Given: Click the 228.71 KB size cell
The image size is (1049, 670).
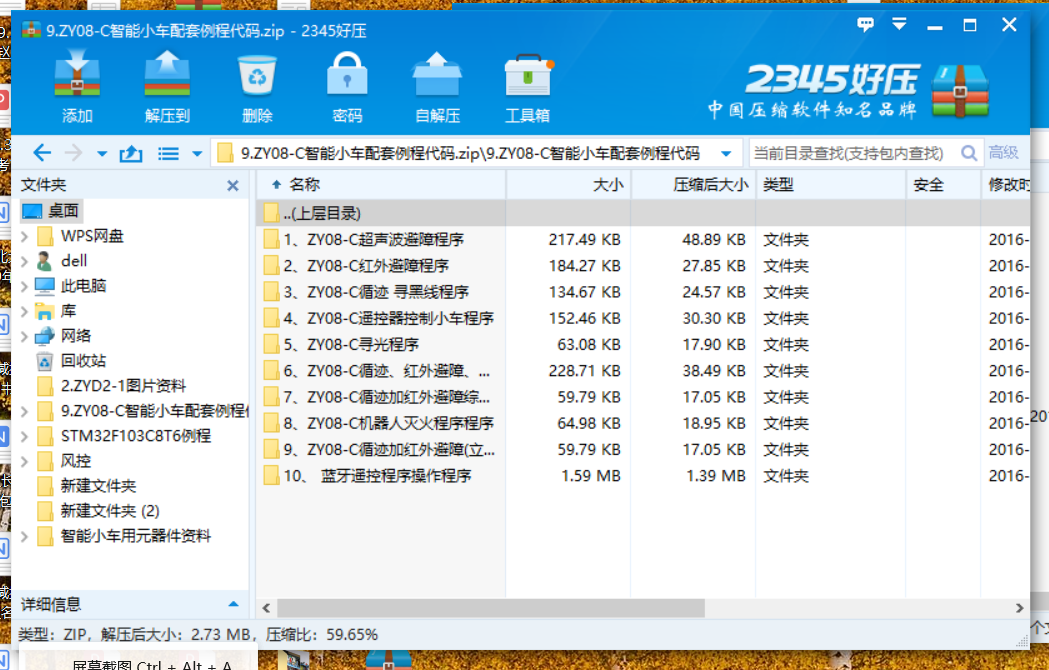Looking at the screenshot, I should tap(585, 371).
